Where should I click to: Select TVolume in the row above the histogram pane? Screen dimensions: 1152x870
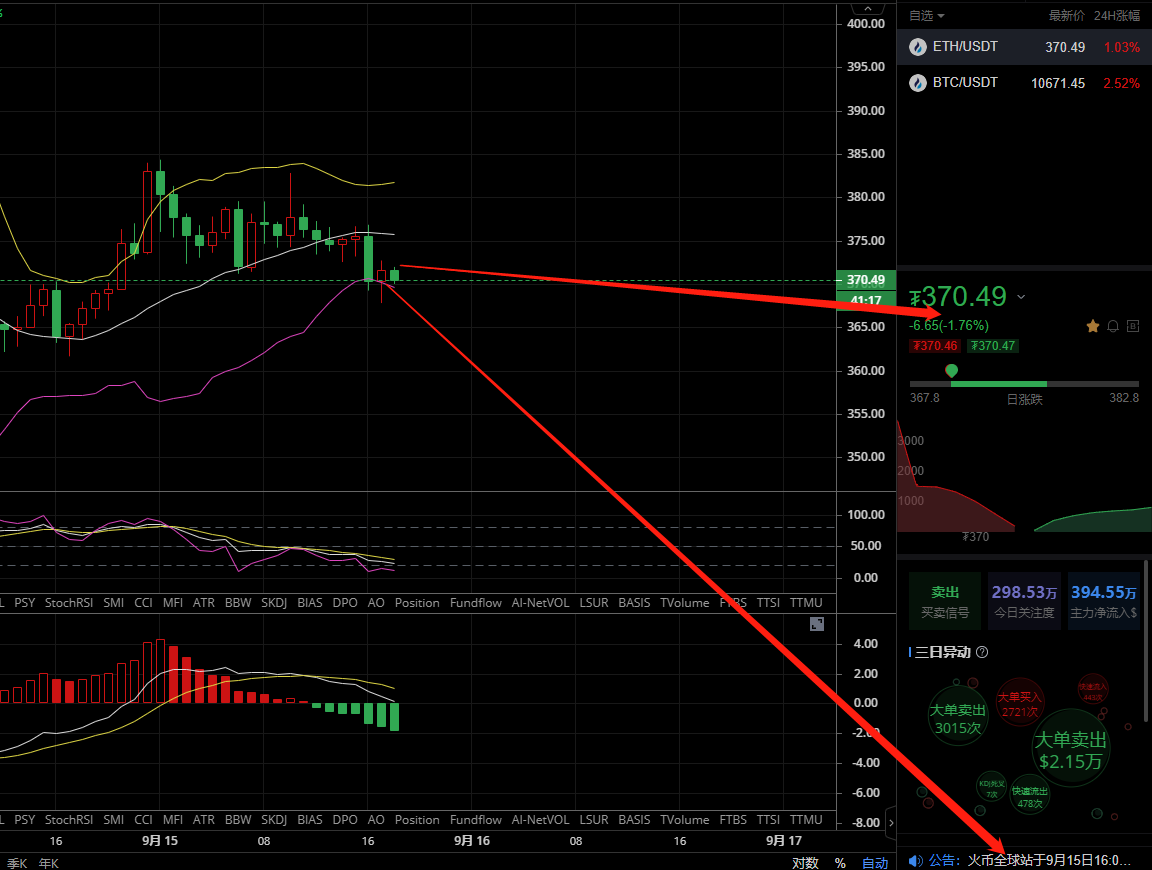(685, 603)
